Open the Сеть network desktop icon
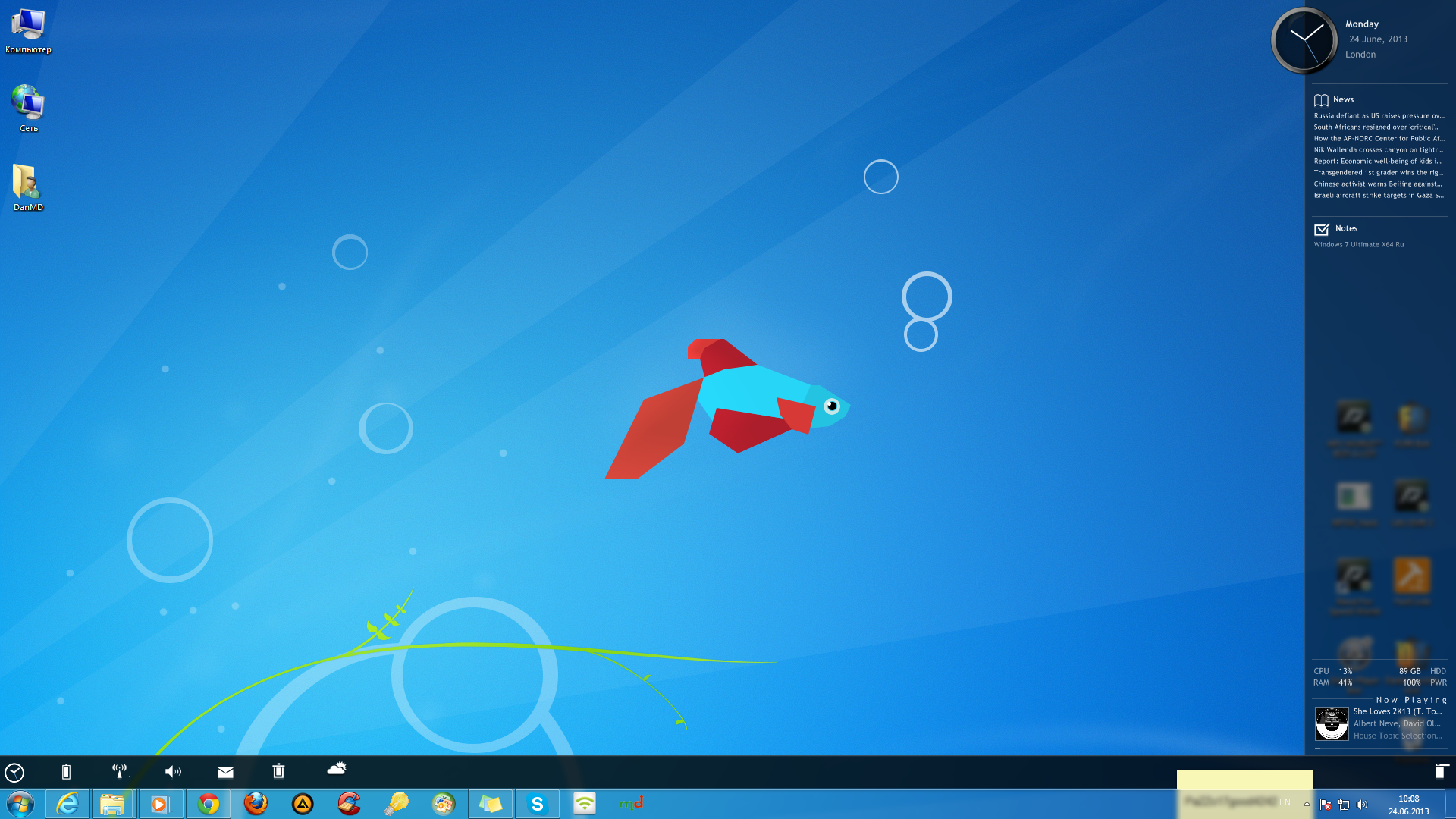1456x819 pixels. [28, 108]
